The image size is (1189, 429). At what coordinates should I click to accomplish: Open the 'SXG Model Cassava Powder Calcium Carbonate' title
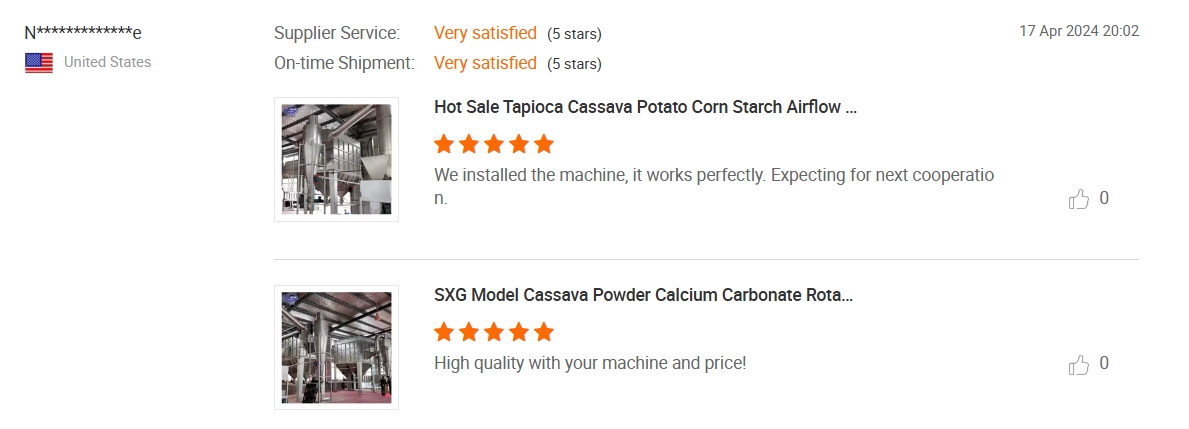tap(644, 296)
